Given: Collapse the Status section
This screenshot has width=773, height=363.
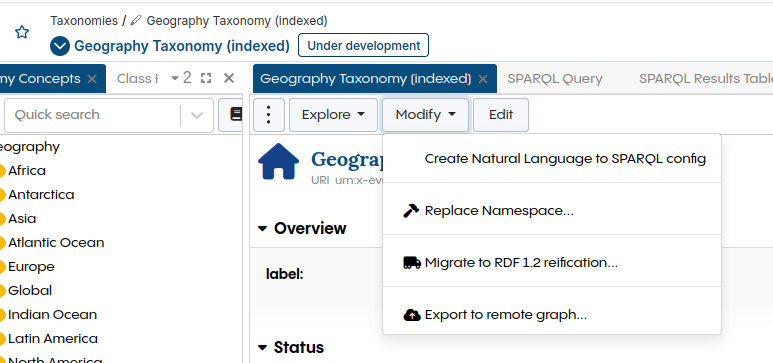Looking at the screenshot, I should pos(263,348).
